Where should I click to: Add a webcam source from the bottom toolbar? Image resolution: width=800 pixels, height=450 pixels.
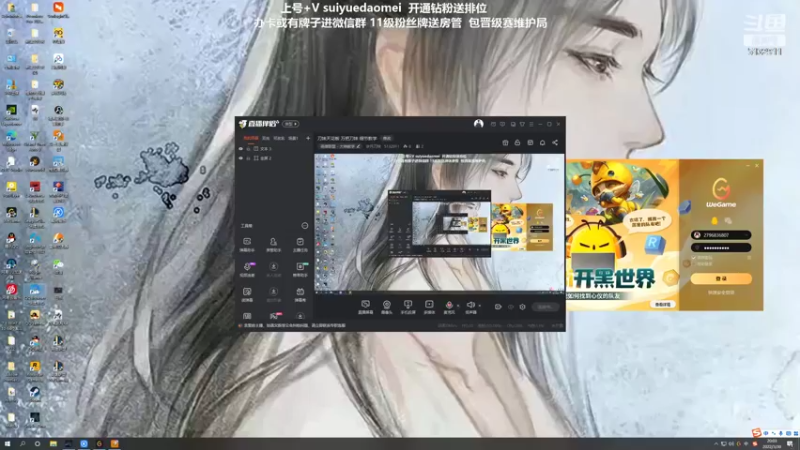coord(387,306)
